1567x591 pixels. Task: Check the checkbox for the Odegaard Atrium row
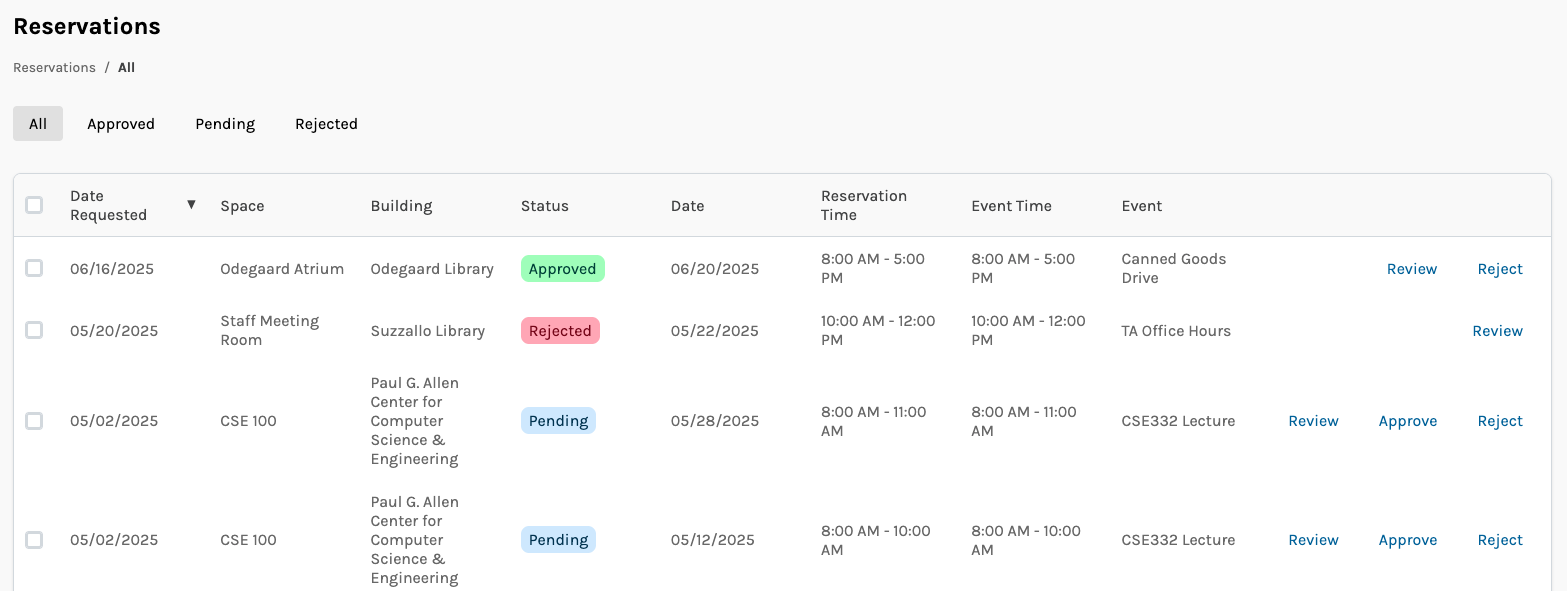[34, 268]
